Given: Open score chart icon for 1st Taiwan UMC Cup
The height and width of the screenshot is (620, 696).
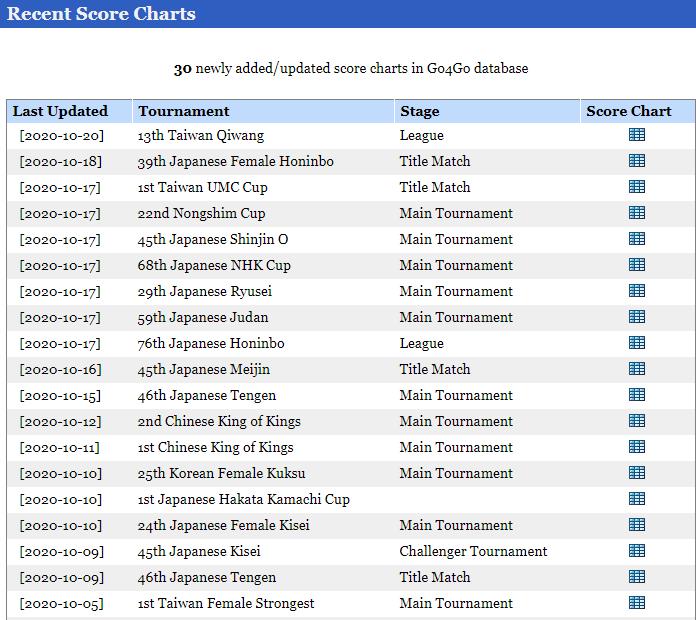Looking at the screenshot, I should (637, 187).
